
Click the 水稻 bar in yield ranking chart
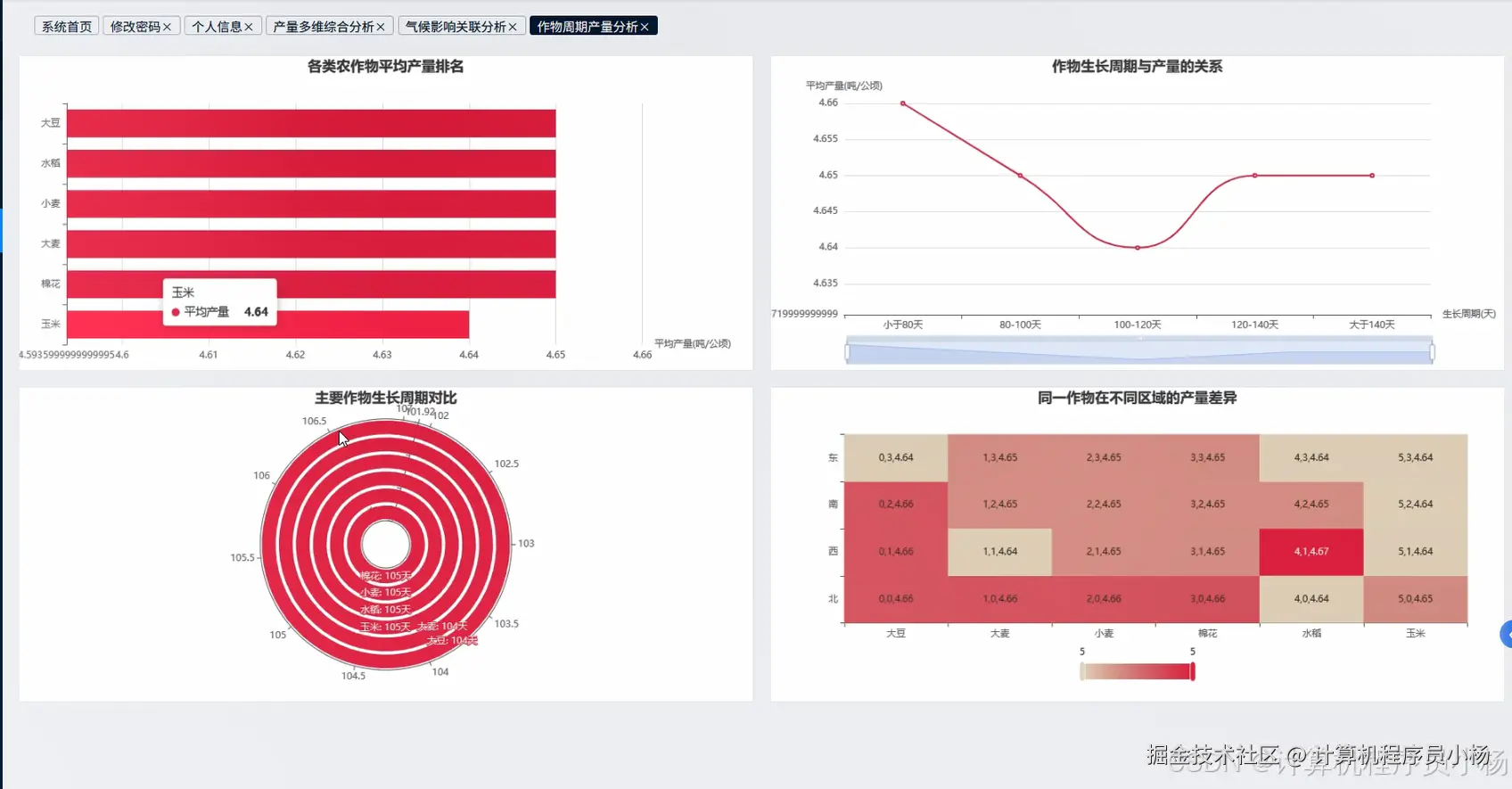311,163
